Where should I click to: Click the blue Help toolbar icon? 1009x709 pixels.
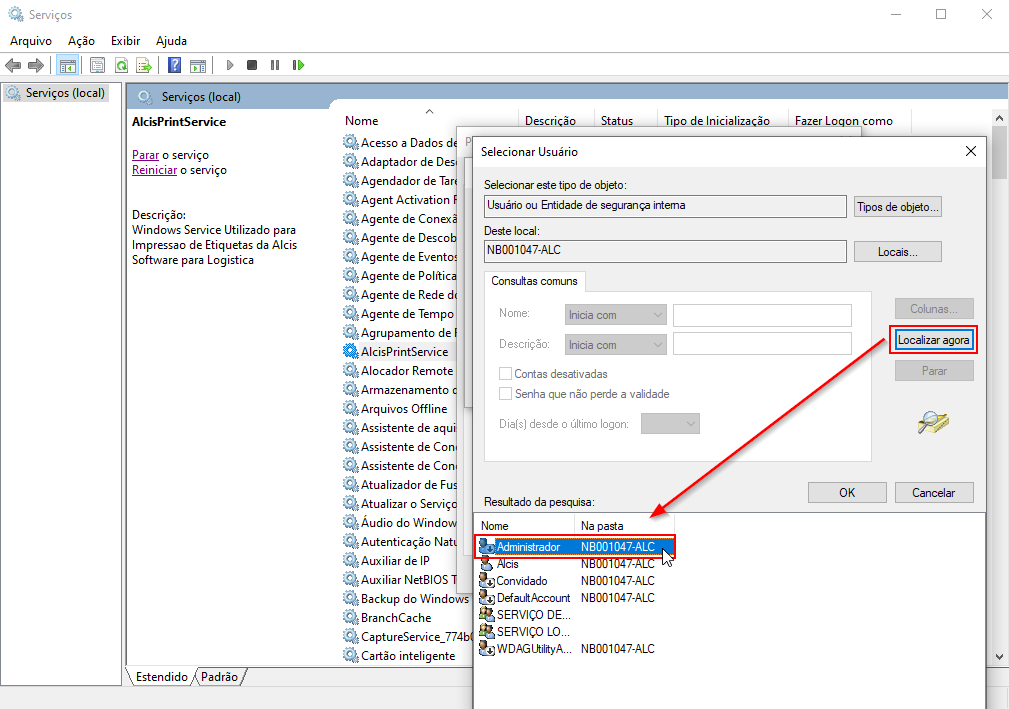tap(174, 65)
